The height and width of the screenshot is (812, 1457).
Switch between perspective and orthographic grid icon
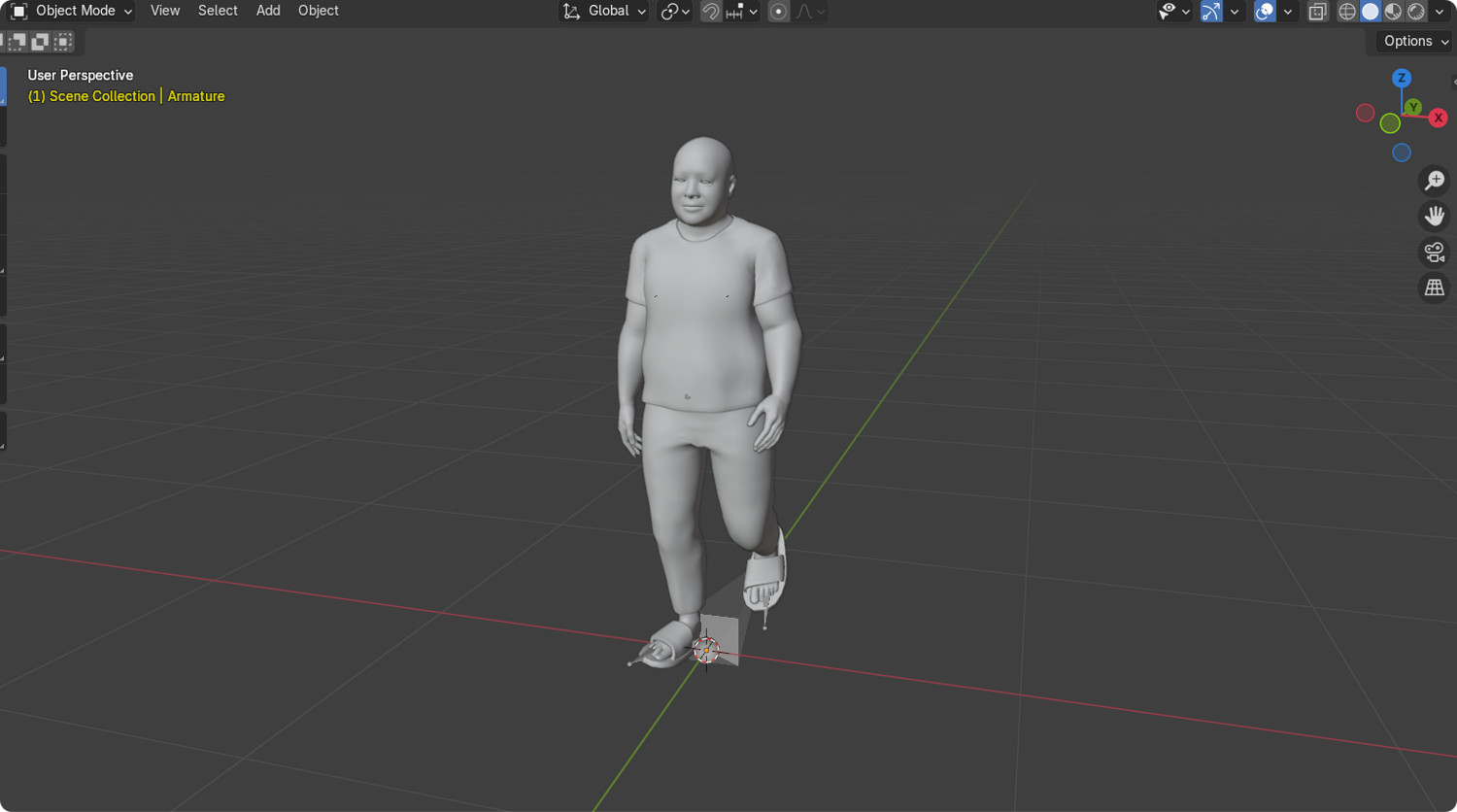[x=1434, y=288]
